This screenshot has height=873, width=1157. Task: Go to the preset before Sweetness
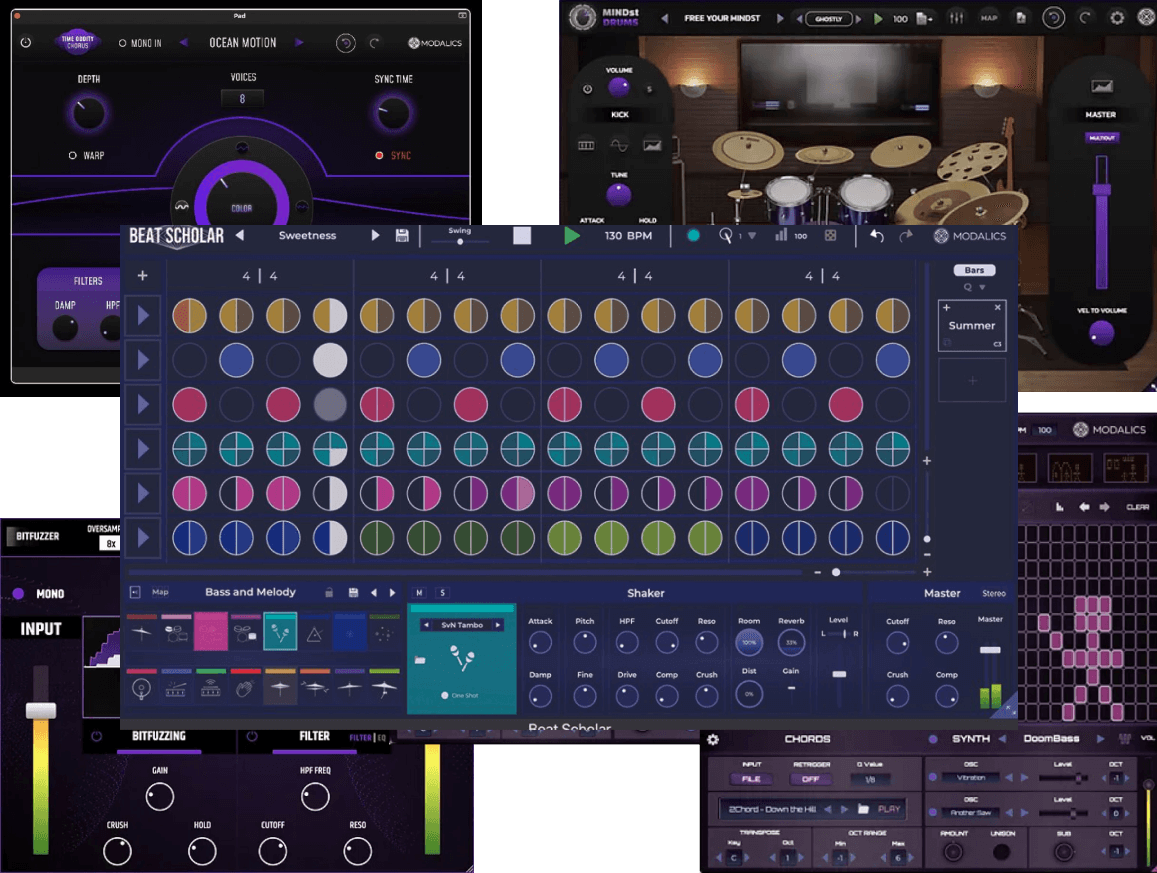click(x=240, y=235)
